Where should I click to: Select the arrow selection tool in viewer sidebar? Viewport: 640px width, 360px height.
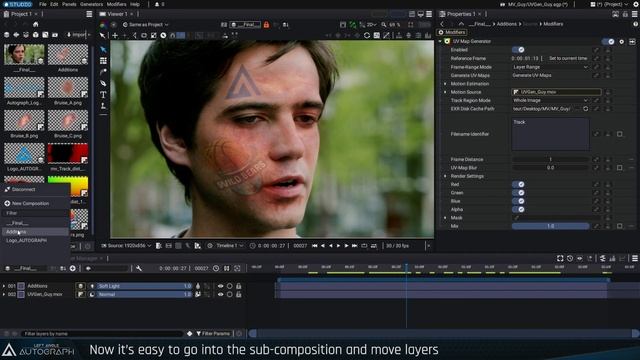tap(103, 49)
